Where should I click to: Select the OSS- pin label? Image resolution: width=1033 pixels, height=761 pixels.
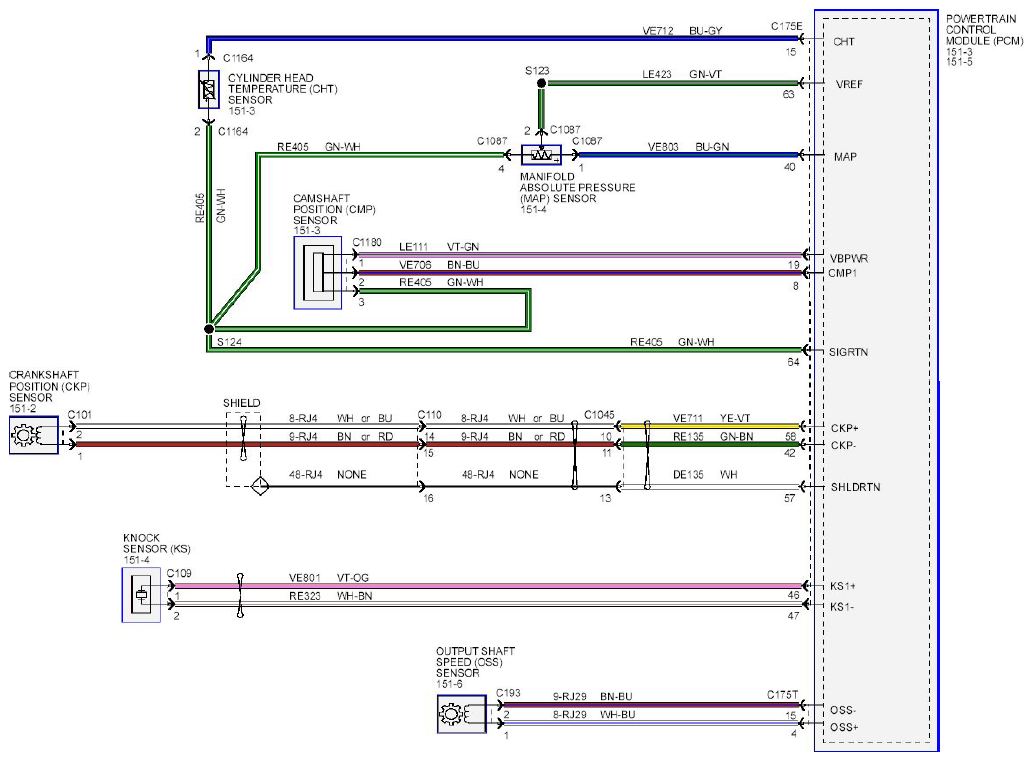pyautogui.click(x=843, y=710)
